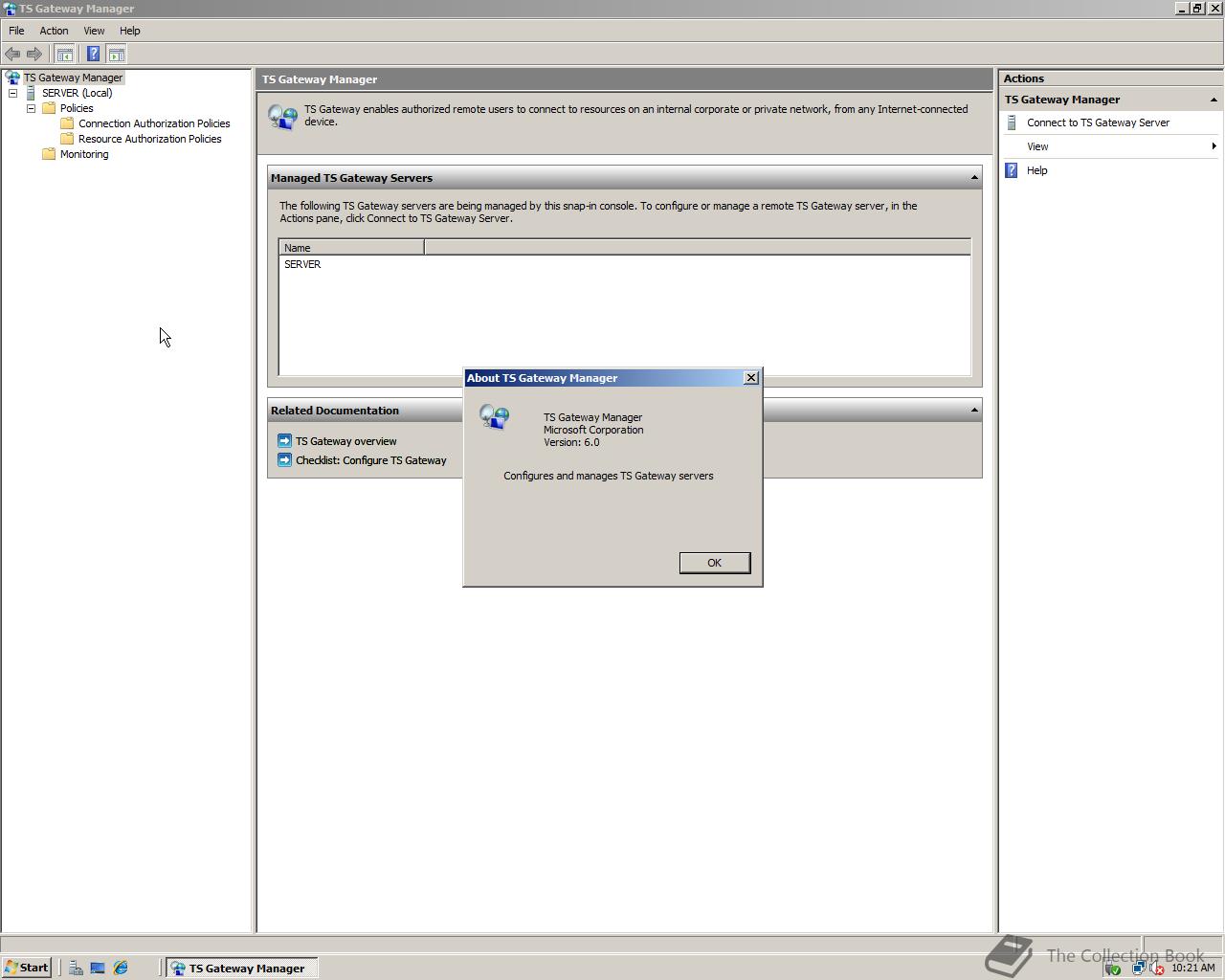Viewport: 1225px width, 980px height.
Task: Select Resource Authorization Policies tree label
Action: click(149, 139)
